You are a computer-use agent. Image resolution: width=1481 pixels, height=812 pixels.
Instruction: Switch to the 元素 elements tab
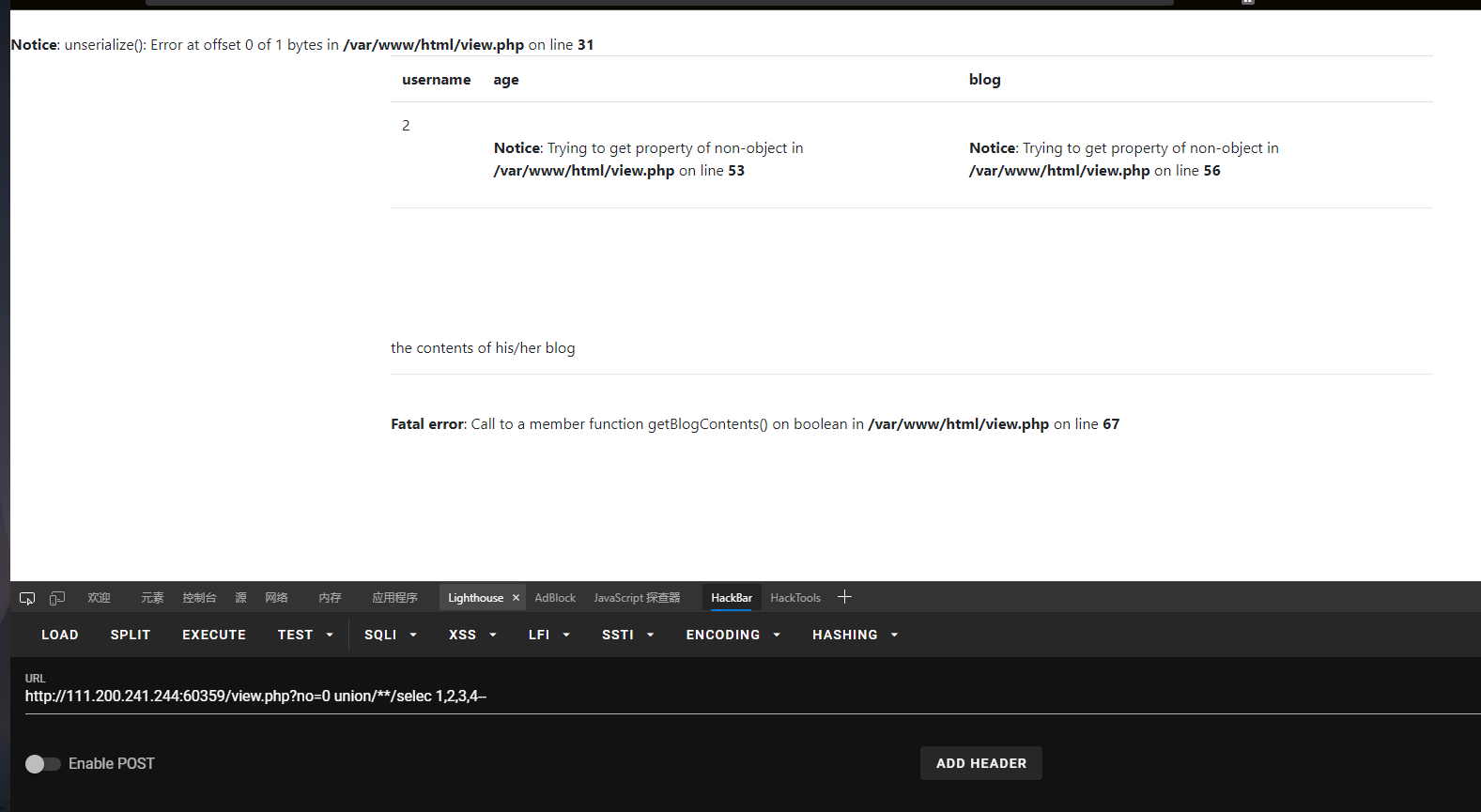click(x=152, y=598)
